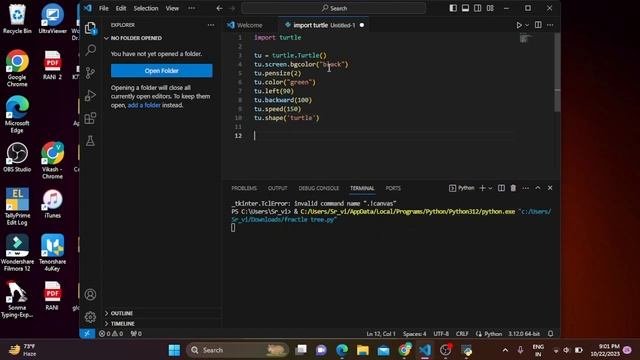
Task: Change indentation via Spaces: 4
Action: point(414,333)
